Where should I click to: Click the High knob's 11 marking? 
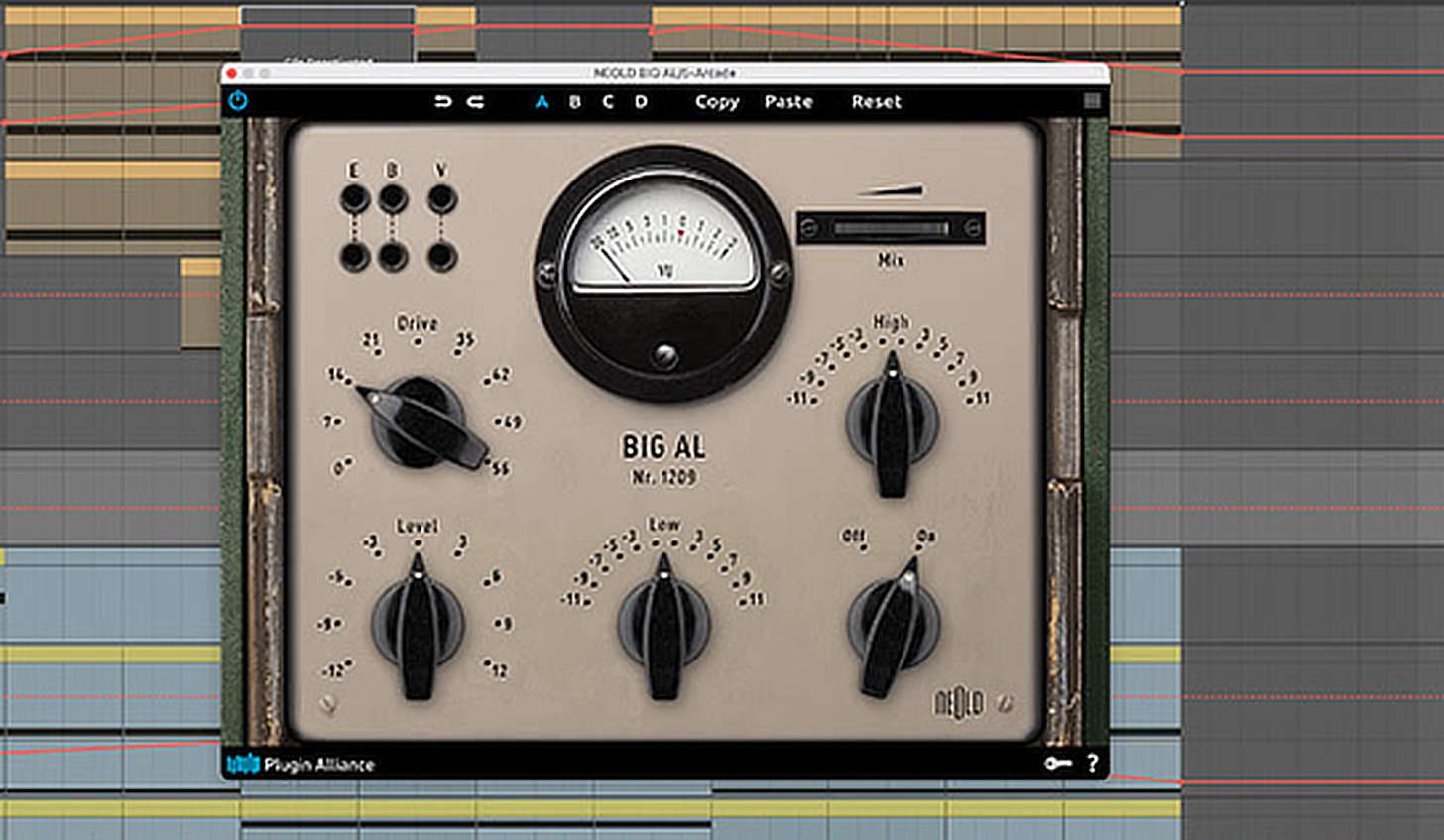point(981,398)
